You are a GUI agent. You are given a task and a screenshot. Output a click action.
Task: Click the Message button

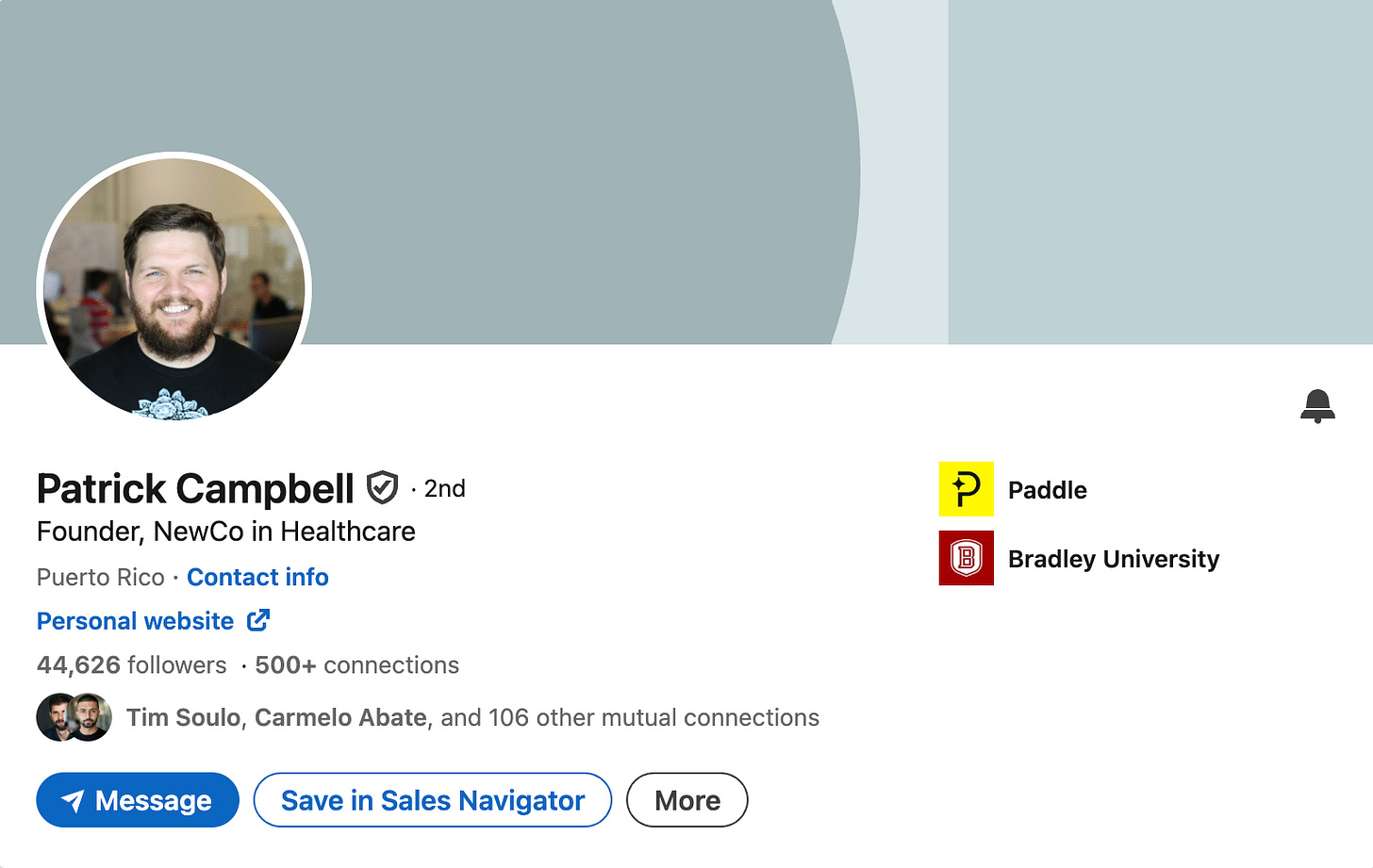point(138,799)
